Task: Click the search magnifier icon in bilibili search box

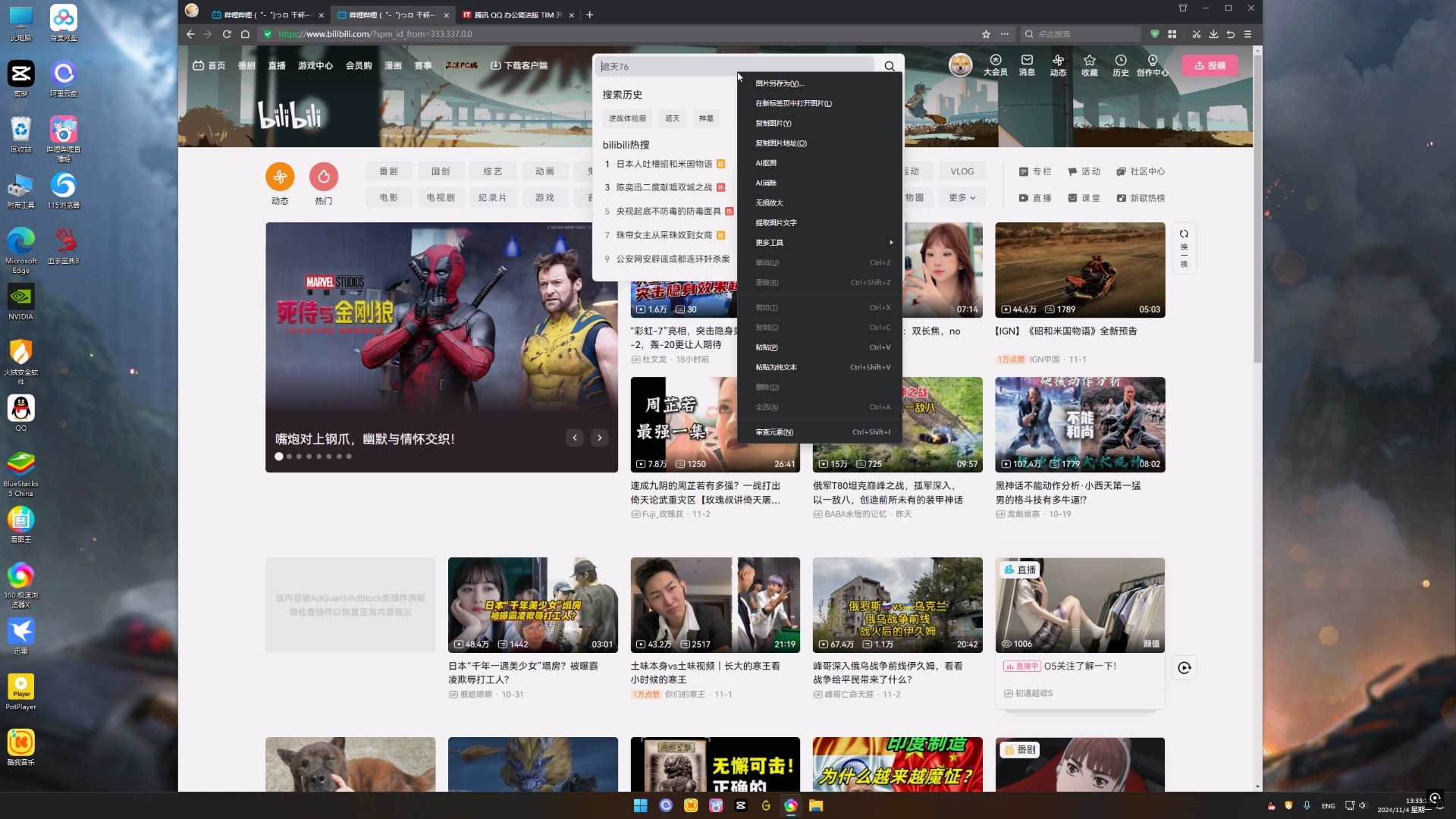Action: [x=890, y=66]
